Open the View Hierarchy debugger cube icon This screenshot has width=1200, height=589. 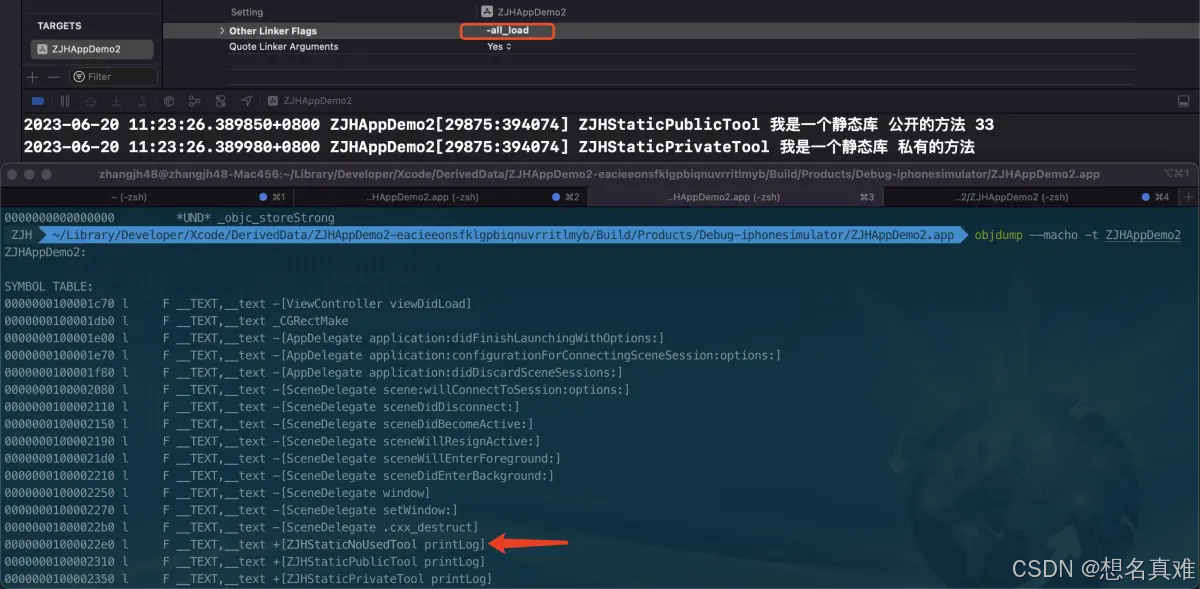(x=170, y=100)
